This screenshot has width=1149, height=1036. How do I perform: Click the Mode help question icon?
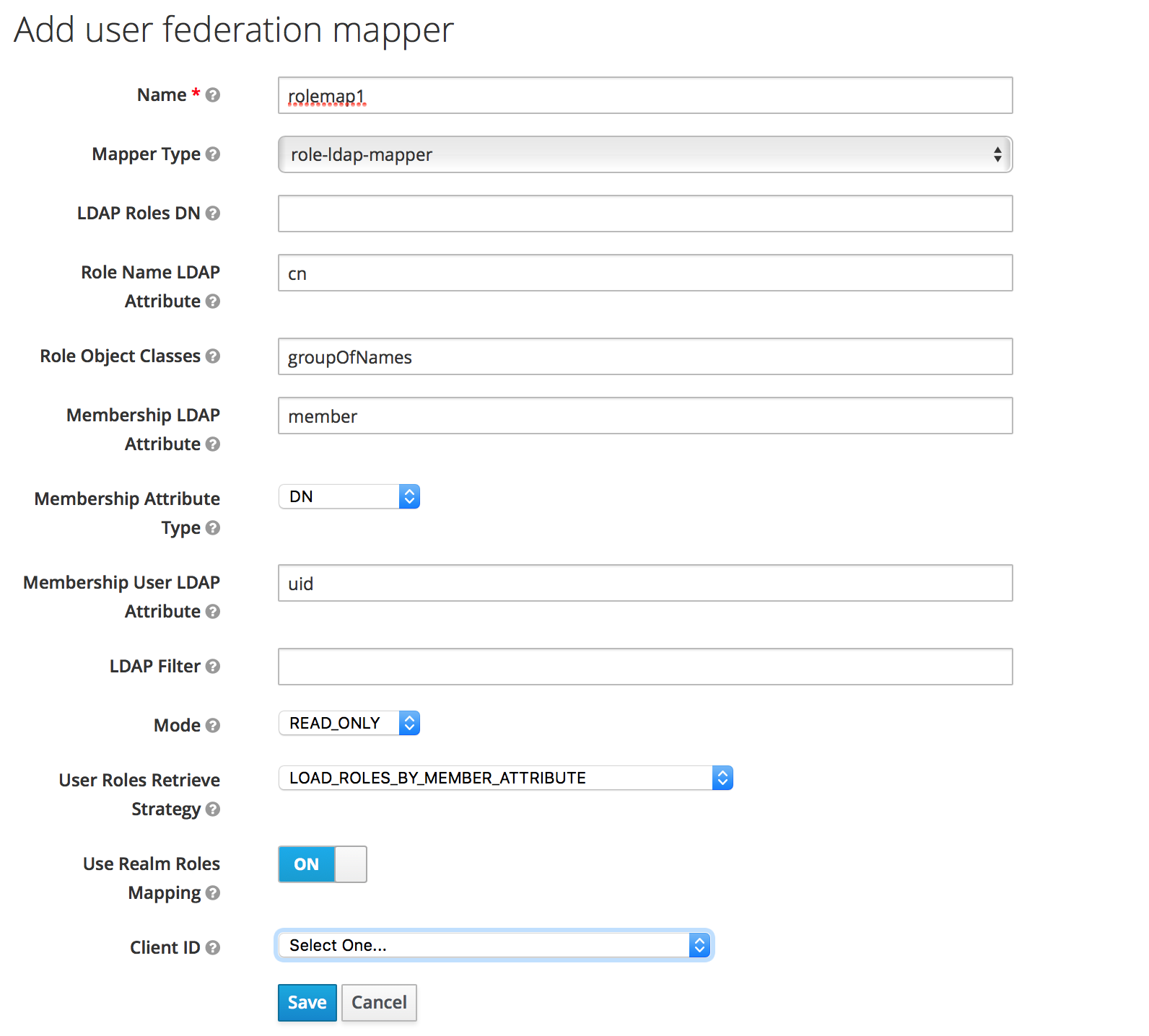pyautogui.click(x=212, y=726)
